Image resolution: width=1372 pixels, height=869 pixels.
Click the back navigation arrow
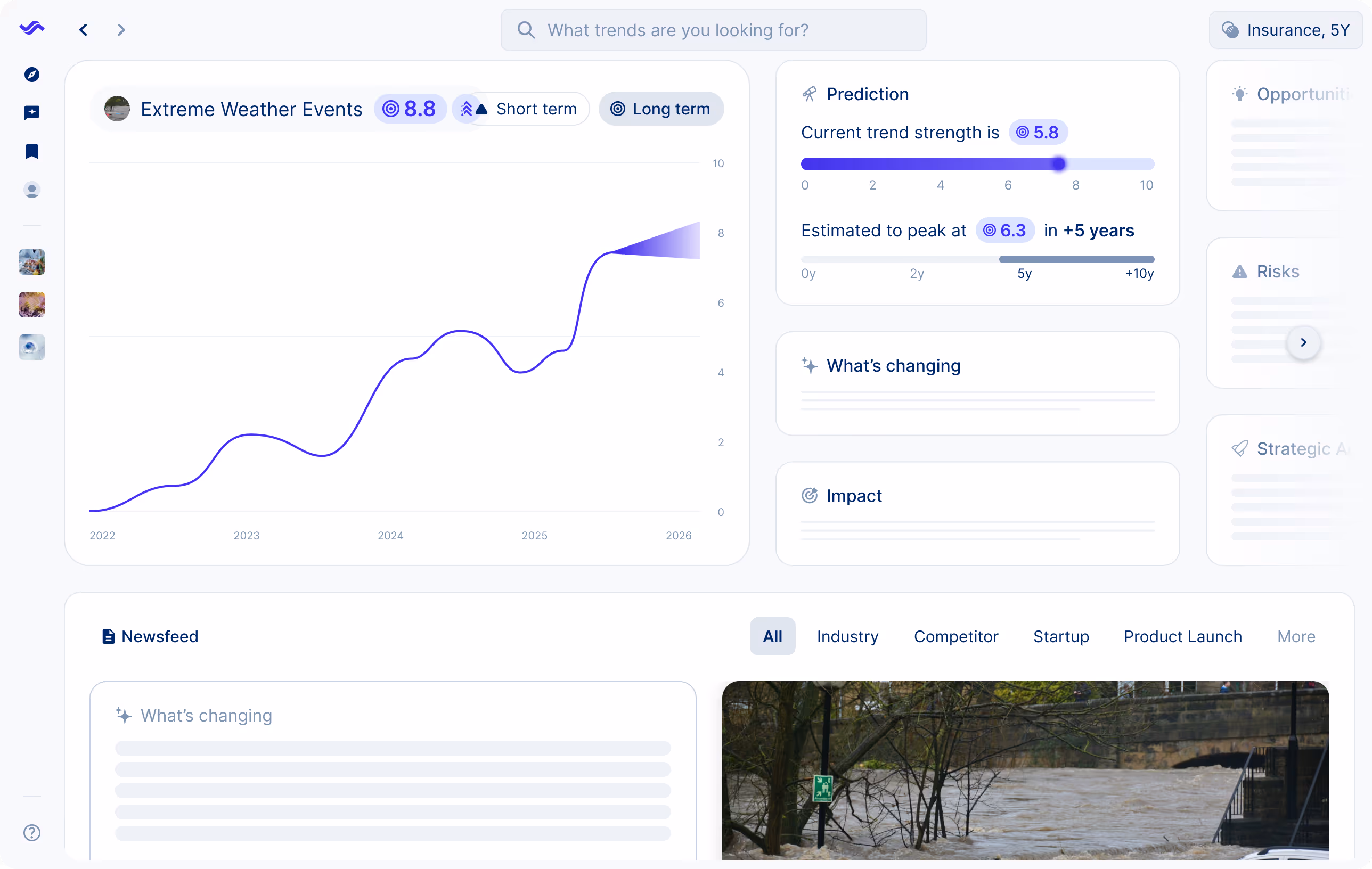pos(83,30)
